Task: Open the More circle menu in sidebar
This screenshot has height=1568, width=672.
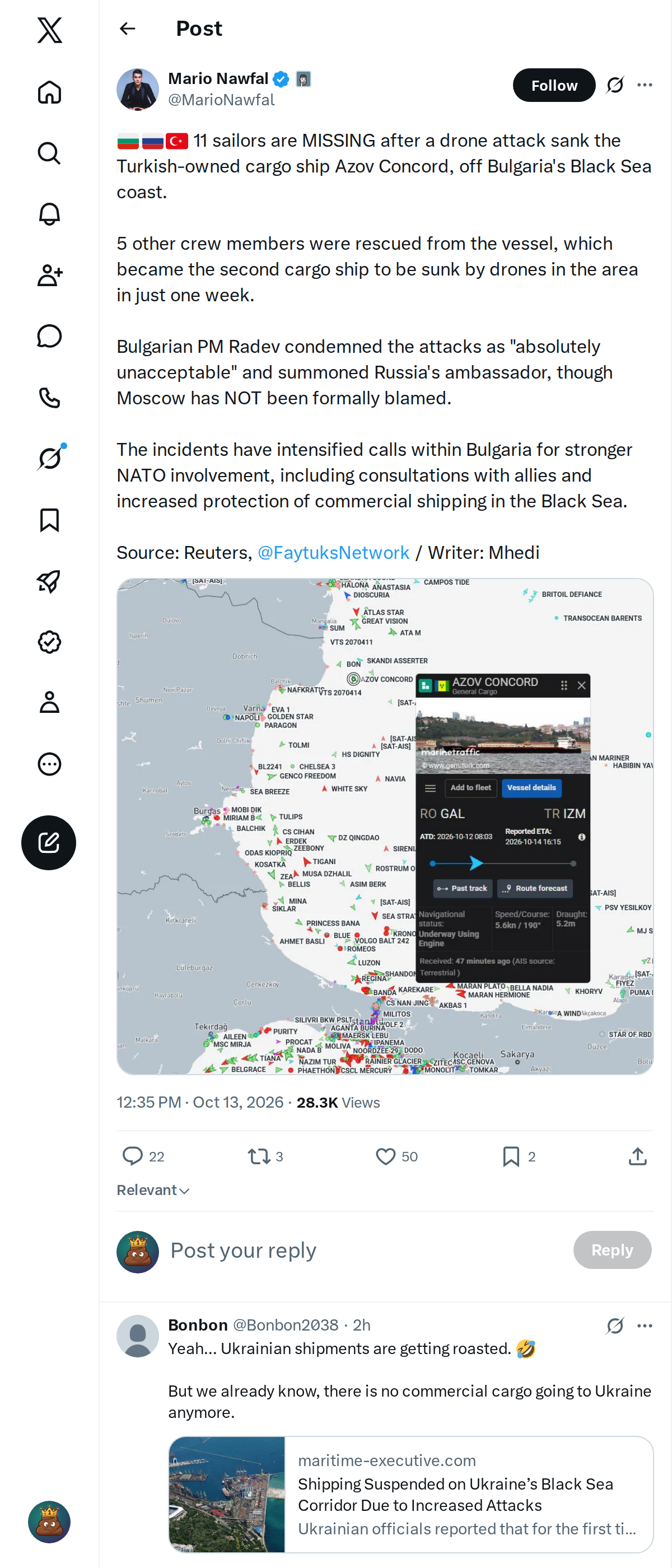Action: pos(49,763)
